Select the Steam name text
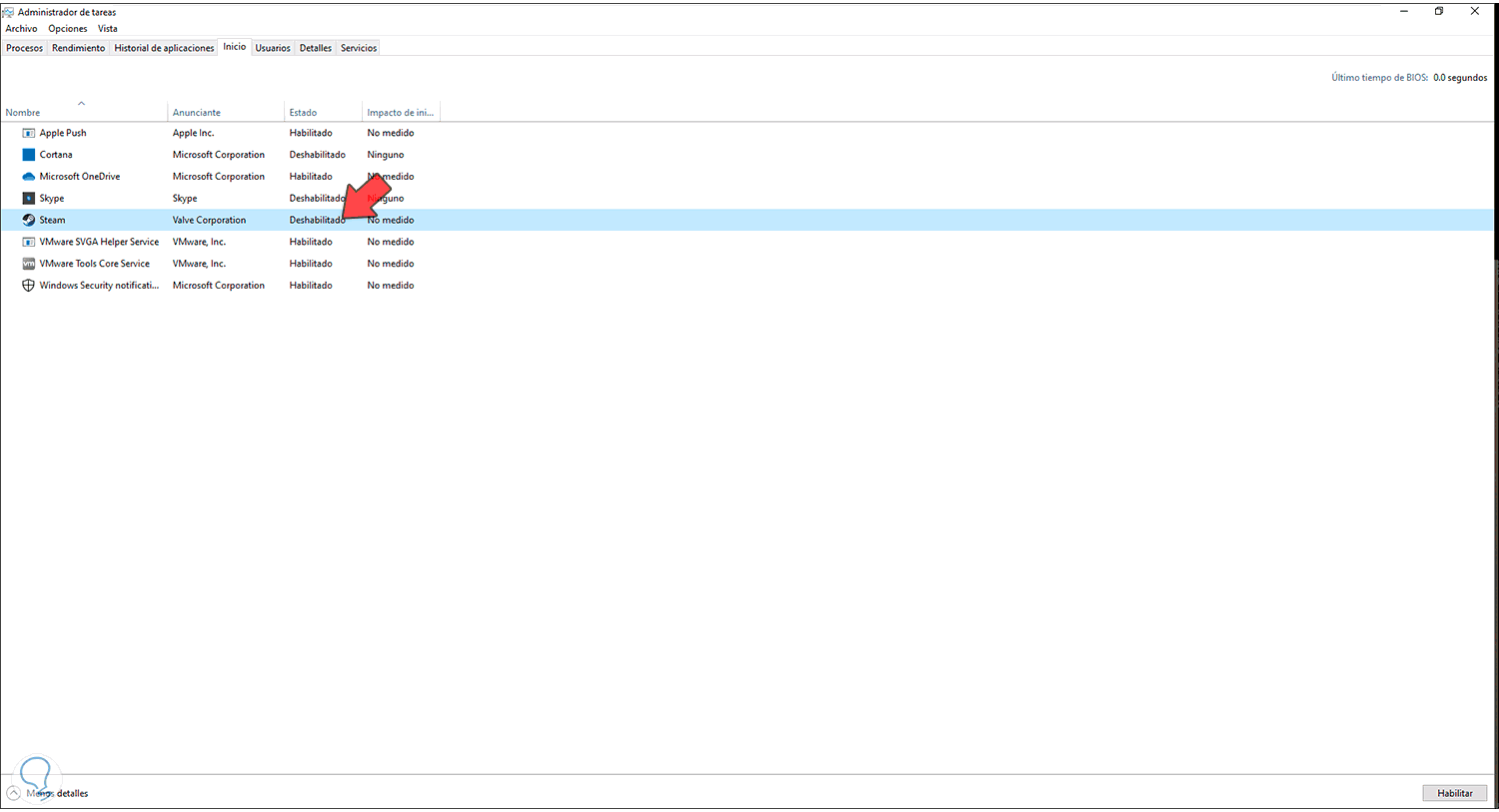The height and width of the screenshot is (812, 1499). pyautogui.click(x=53, y=220)
